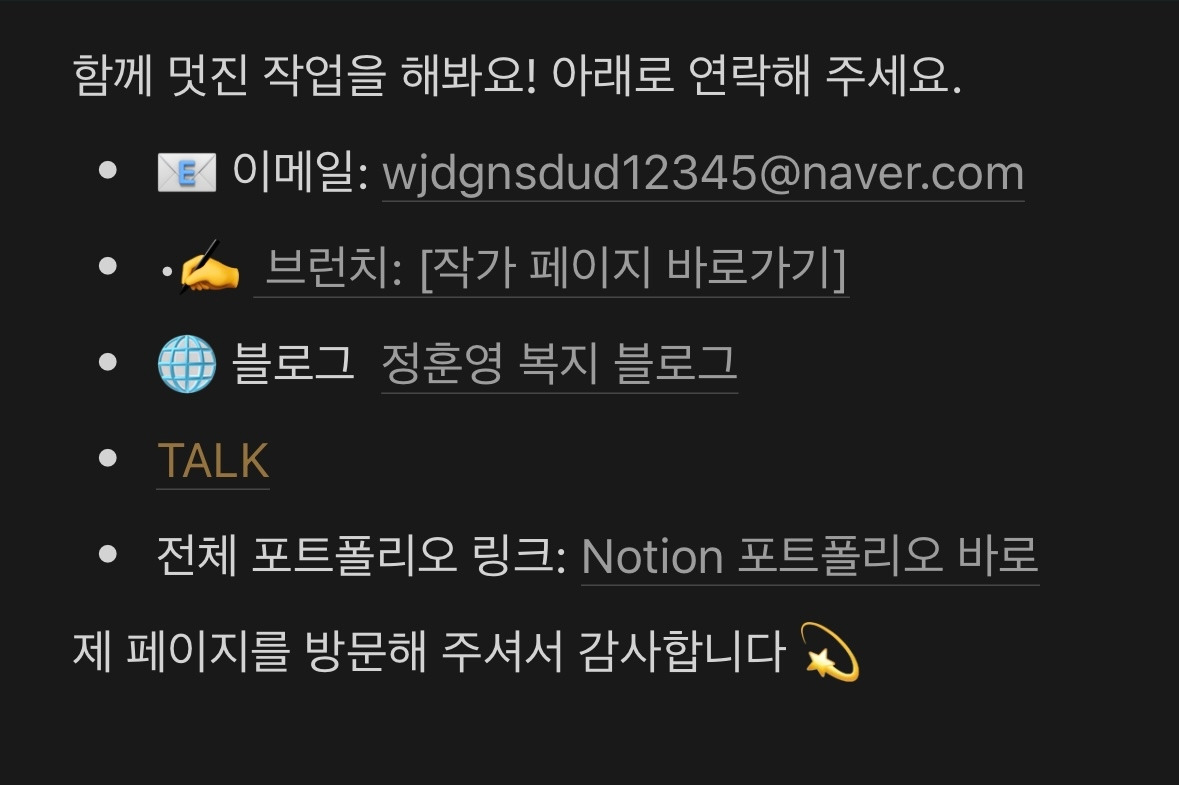Open the wjdgnsdud12345@naver.com email link

click(703, 174)
